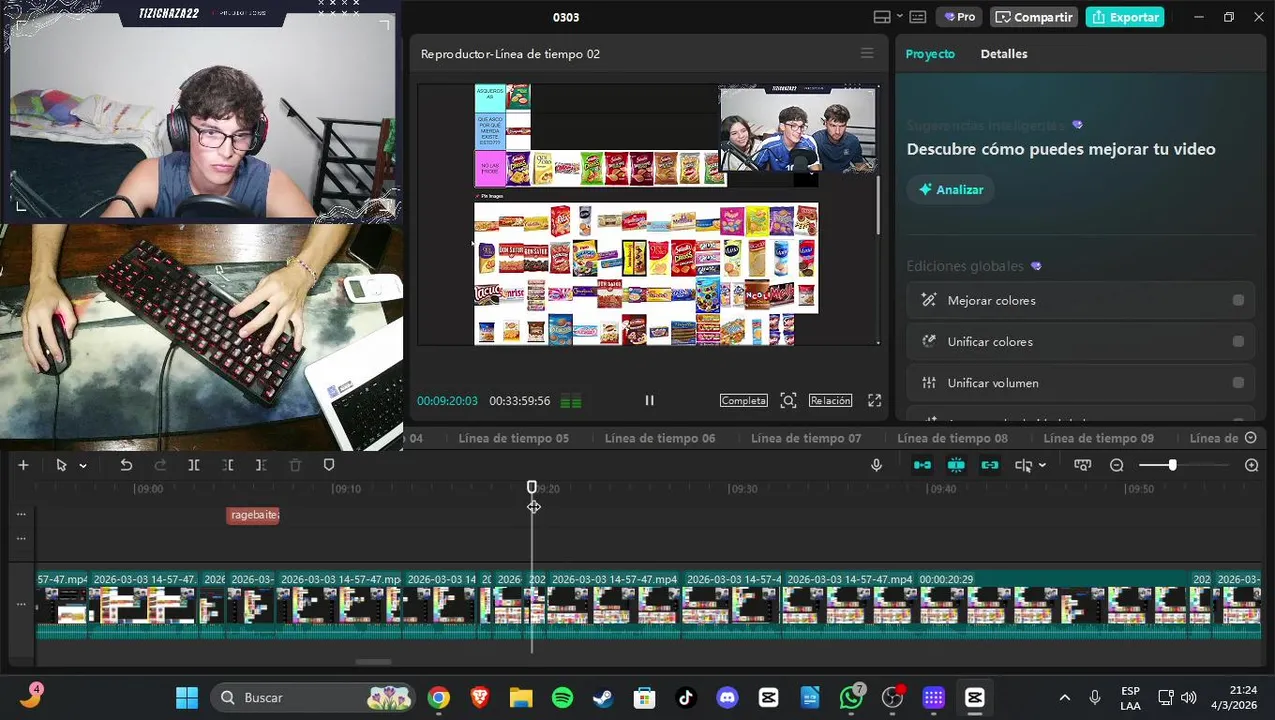Show hidden system tray icons chevron
The width and height of the screenshot is (1275, 720).
tap(1064, 698)
